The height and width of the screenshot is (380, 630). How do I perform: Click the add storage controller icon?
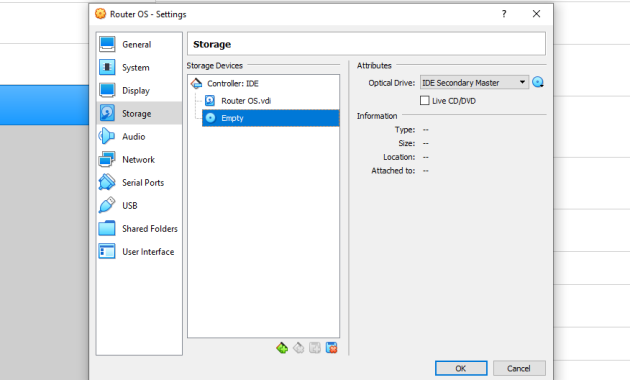pos(282,348)
